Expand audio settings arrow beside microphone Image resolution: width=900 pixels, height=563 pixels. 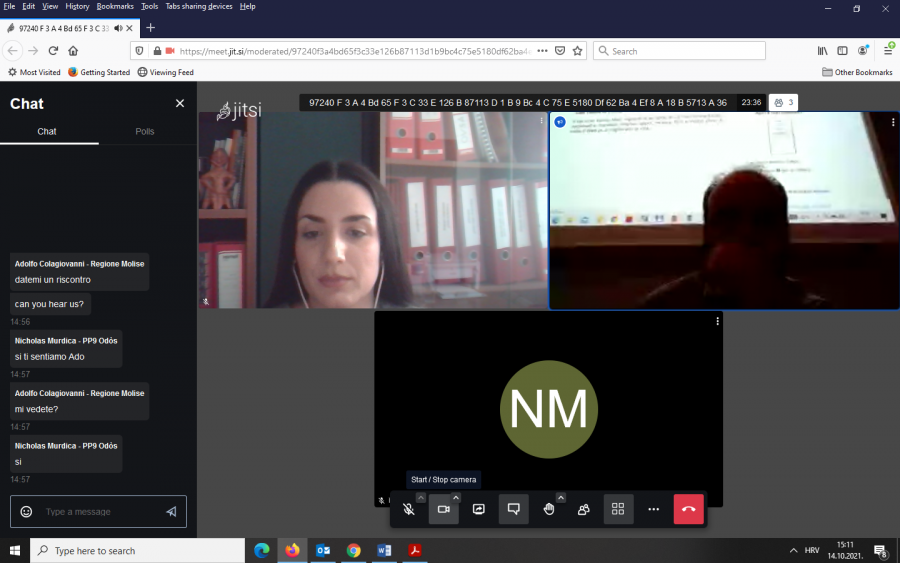click(421, 498)
